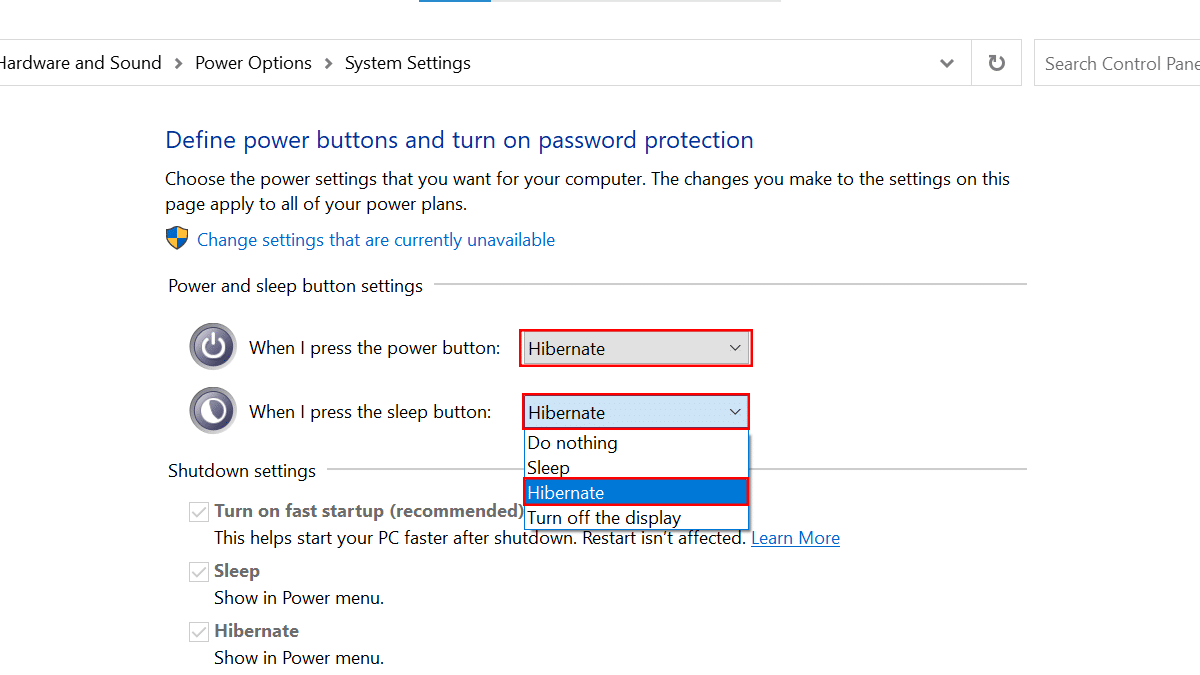Screen dimensions: 1200x675
Task: Open the power button action dropdown
Action: [635, 348]
